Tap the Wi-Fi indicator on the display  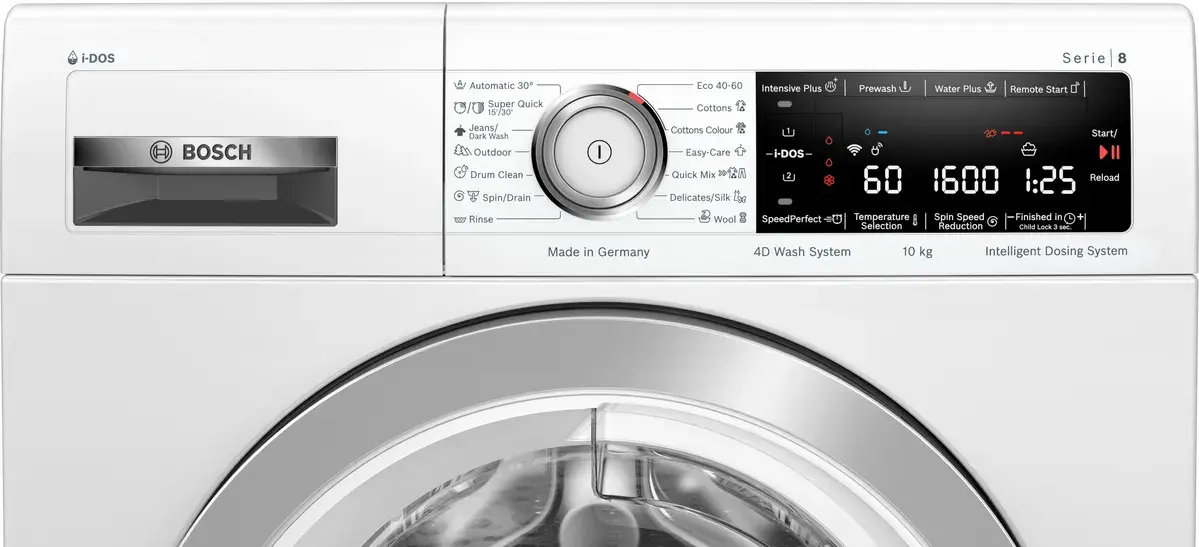854,150
